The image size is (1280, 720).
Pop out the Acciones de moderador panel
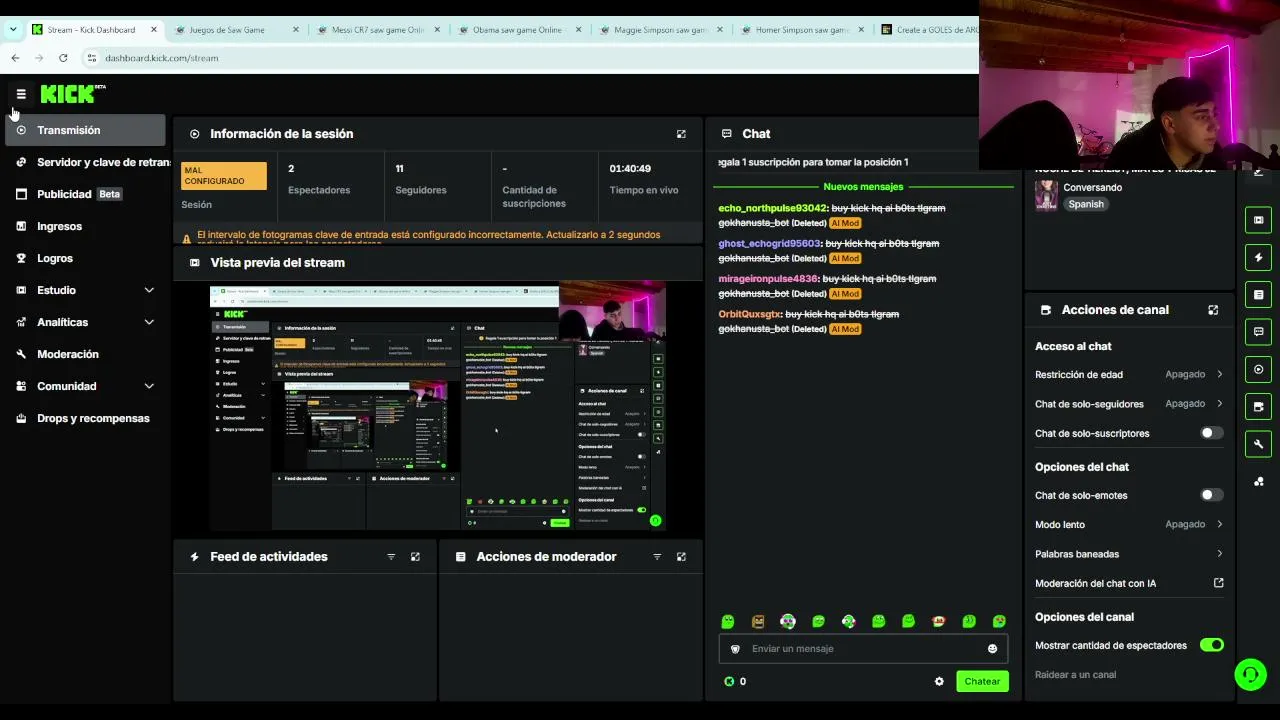681,557
